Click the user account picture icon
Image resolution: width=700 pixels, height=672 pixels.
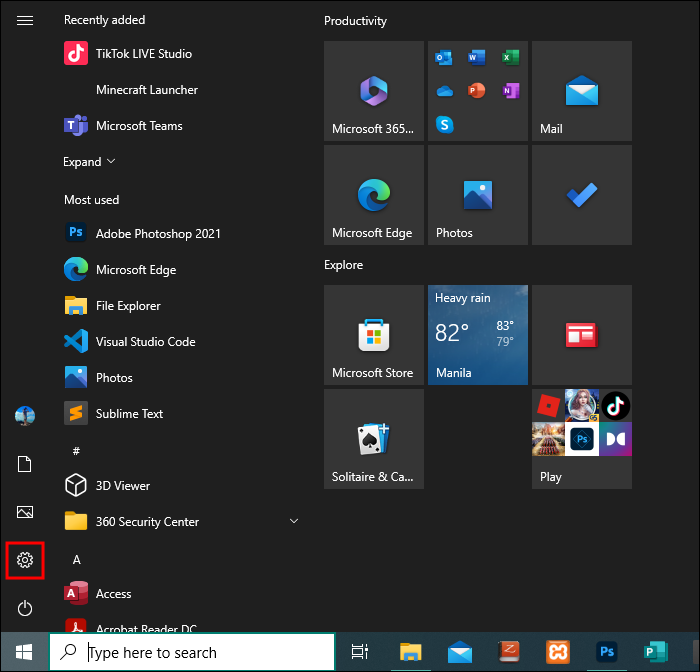point(25,415)
